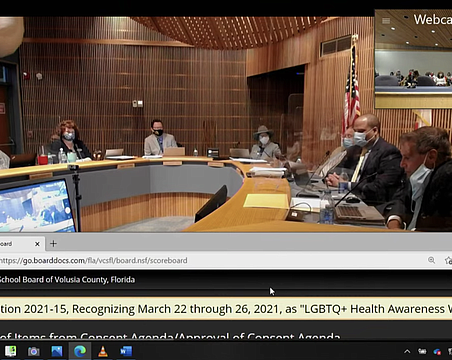
Task: Add page to favorites with star icon
Action: (448, 260)
